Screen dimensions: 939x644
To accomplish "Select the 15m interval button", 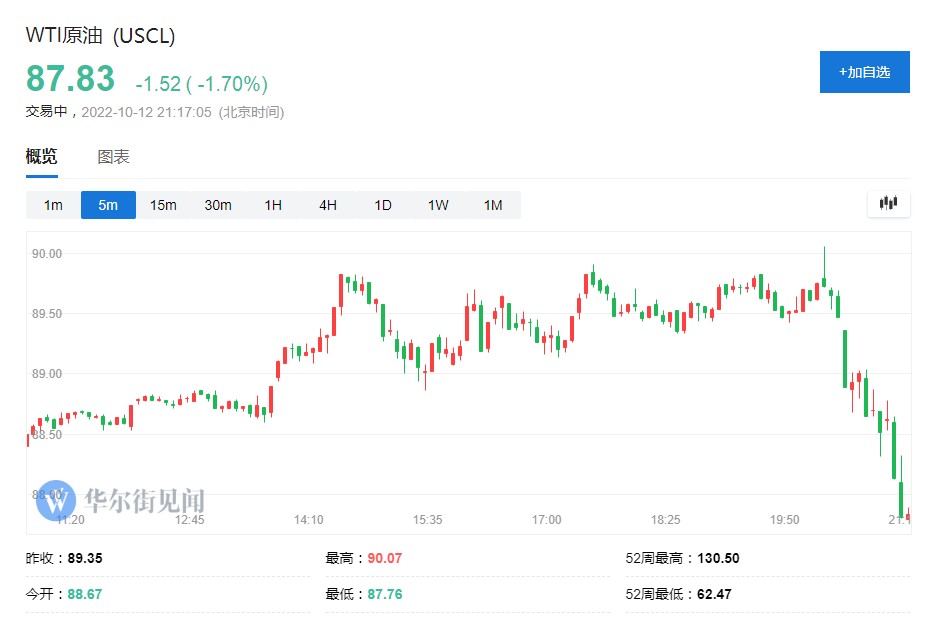I will (163, 205).
